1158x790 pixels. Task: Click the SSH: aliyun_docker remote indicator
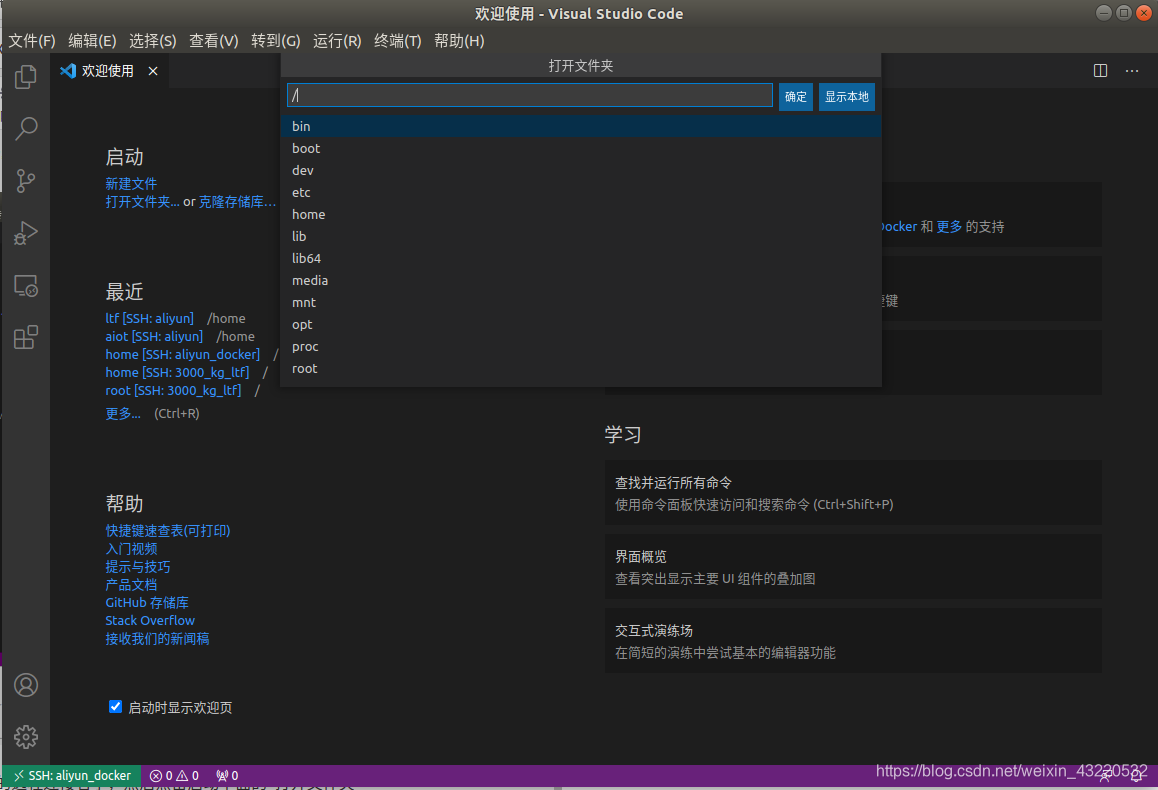(x=72, y=775)
